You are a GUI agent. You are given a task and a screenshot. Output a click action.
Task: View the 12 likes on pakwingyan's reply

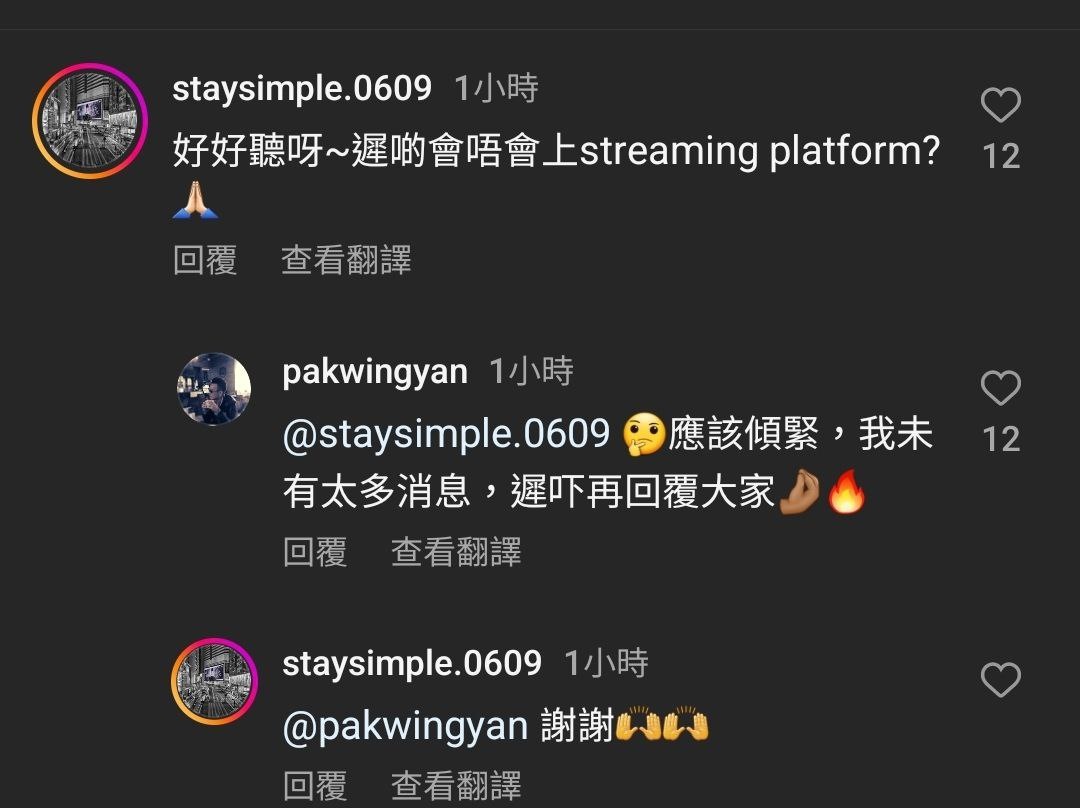tap(1001, 439)
